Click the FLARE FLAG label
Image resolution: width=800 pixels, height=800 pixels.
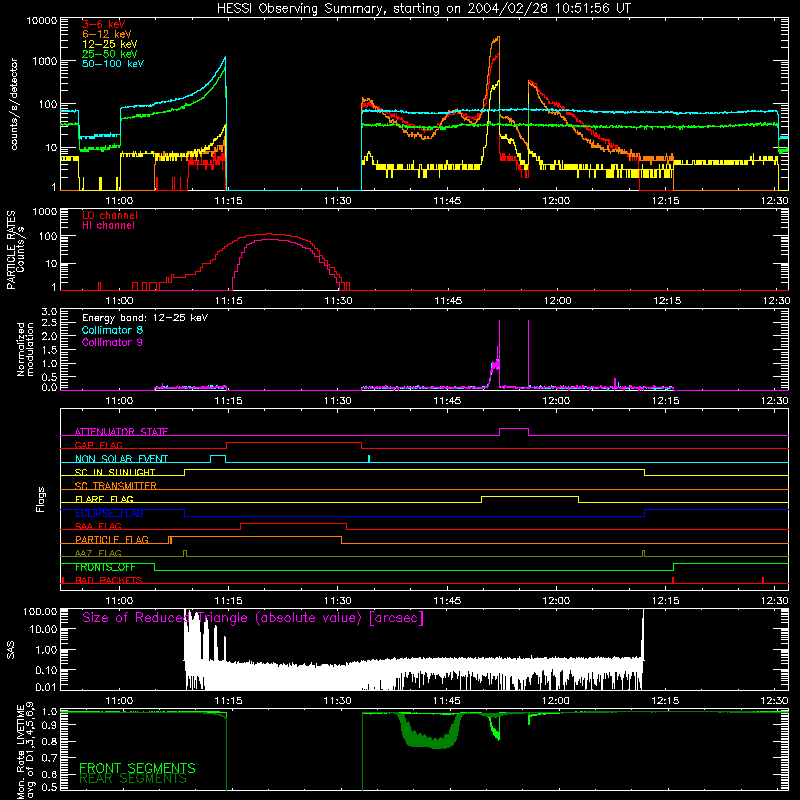tap(104, 499)
